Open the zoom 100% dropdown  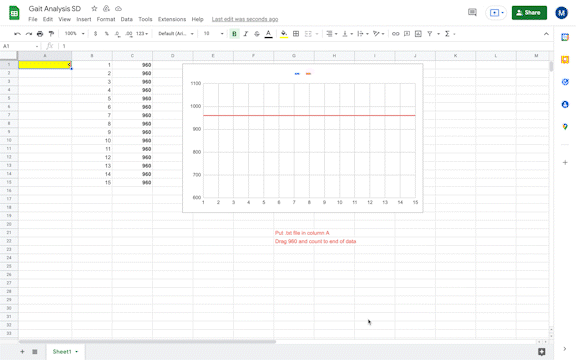point(75,34)
